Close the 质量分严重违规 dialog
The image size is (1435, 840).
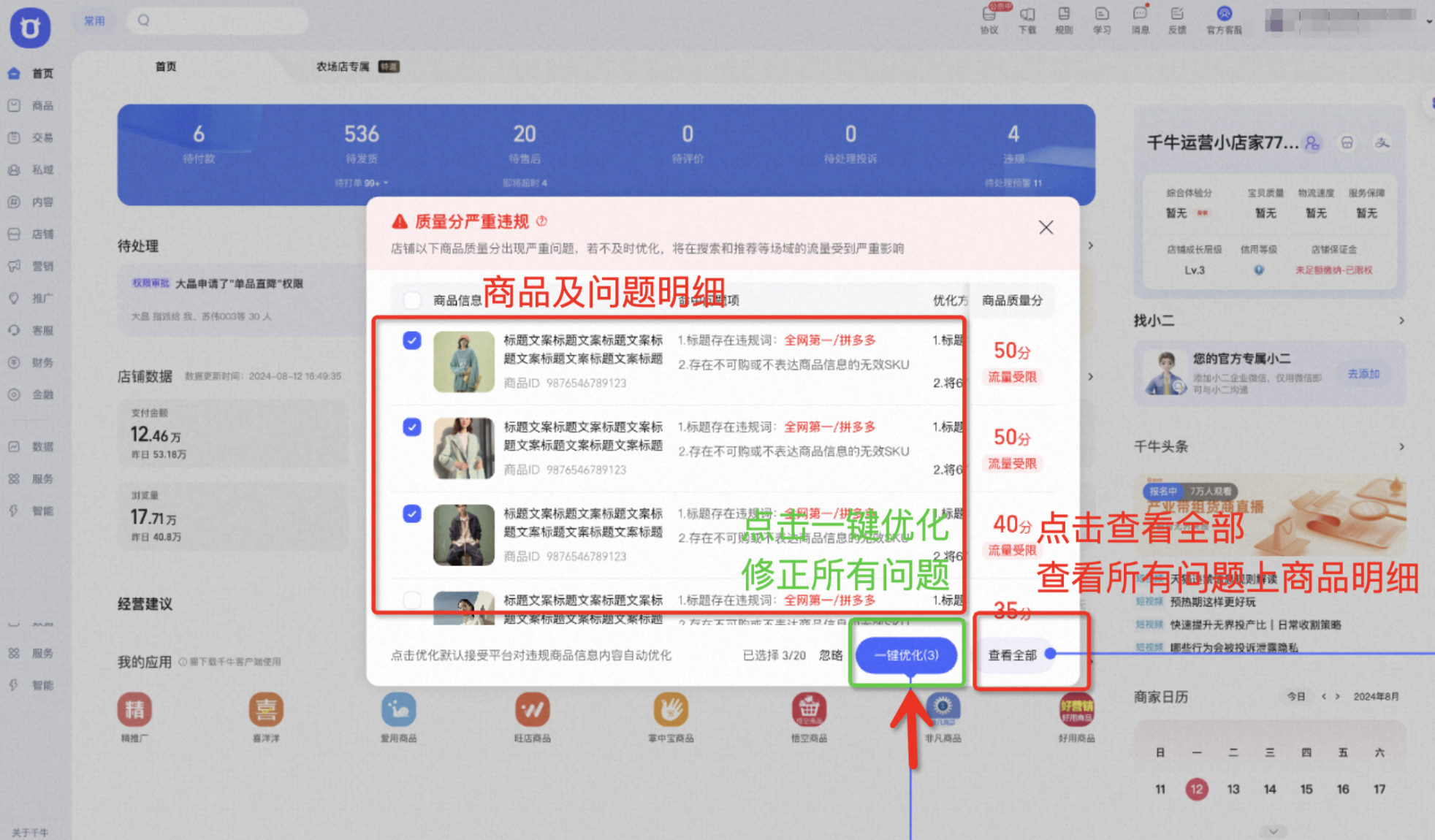click(x=1046, y=228)
